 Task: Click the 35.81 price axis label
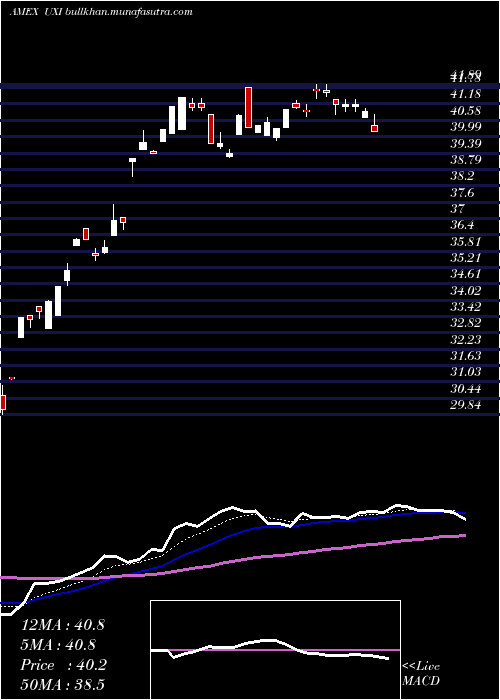(x=465, y=242)
